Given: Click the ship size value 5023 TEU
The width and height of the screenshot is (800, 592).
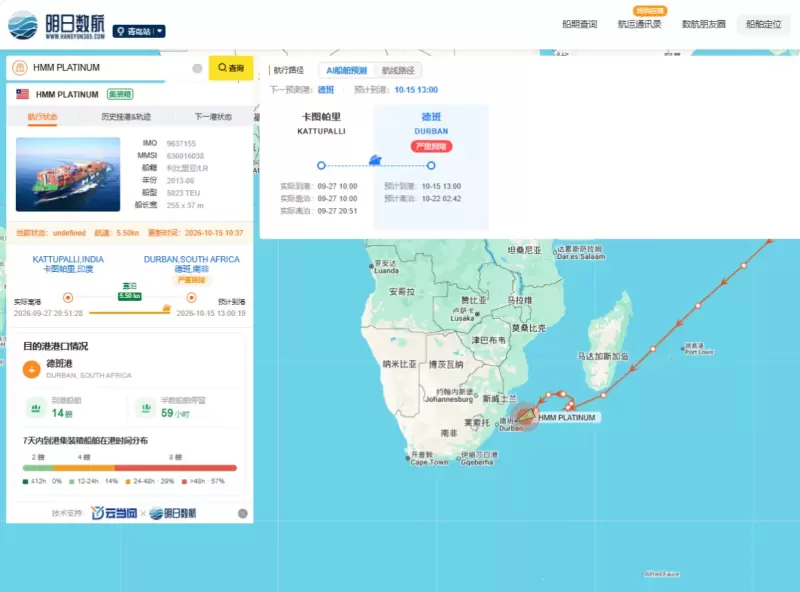Looking at the screenshot, I should [183, 193].
